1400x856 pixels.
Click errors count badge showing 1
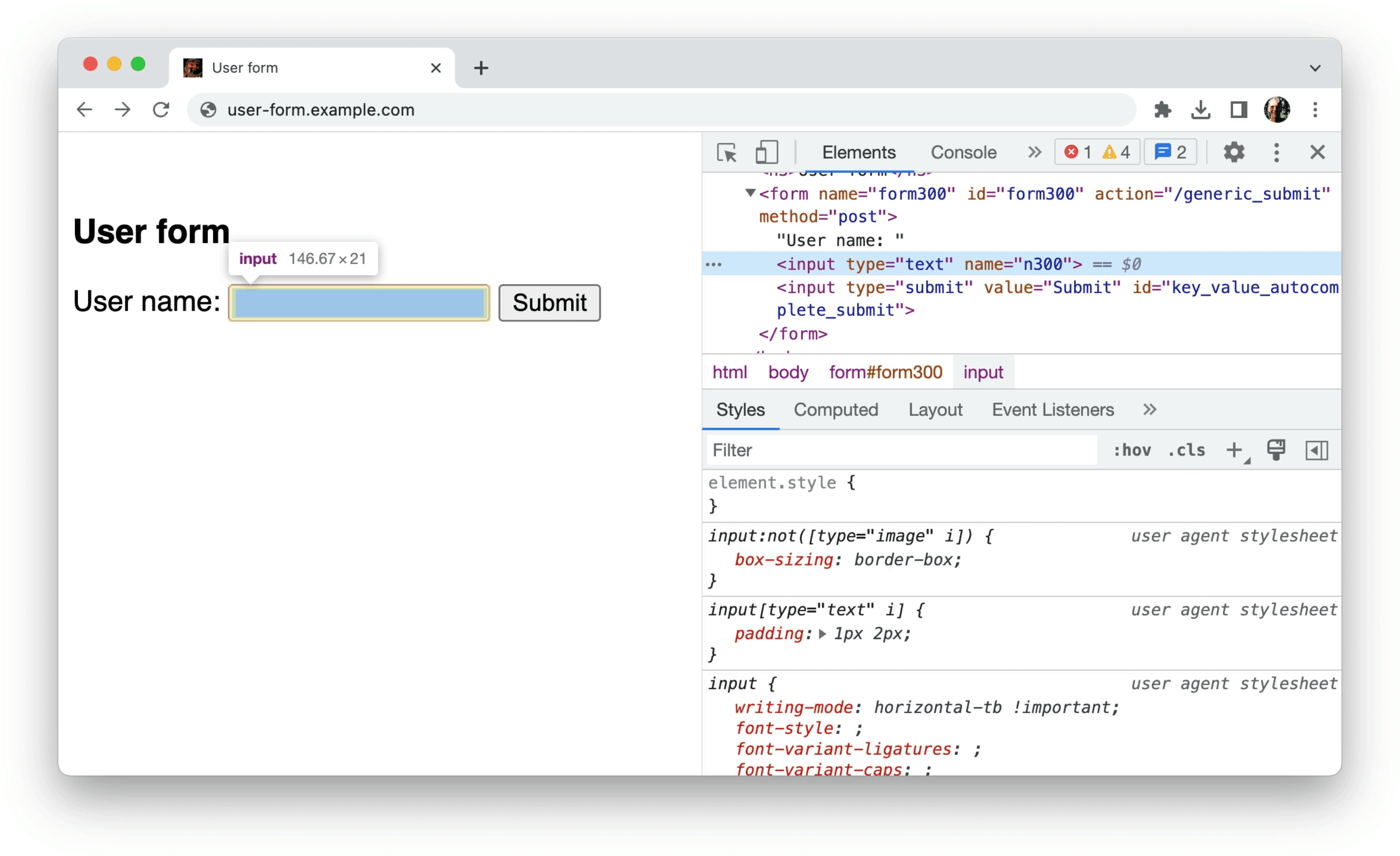point(1079,152)
